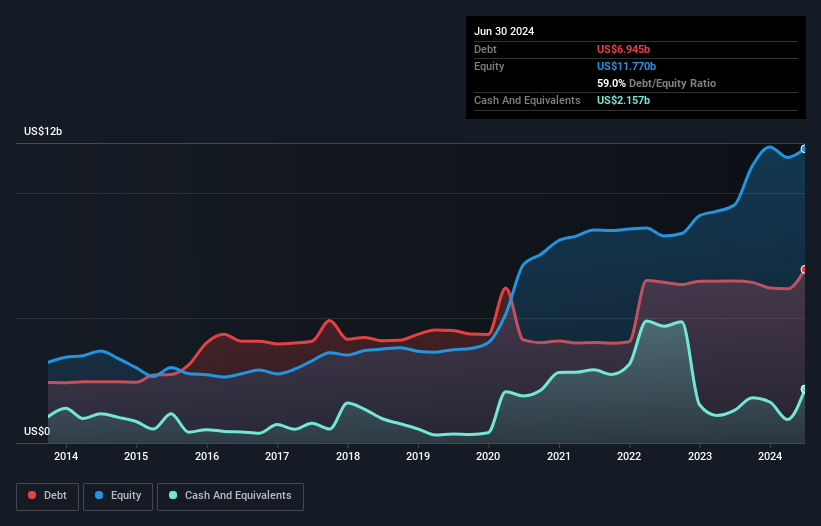The image size is (821, 526).
Task: Click the 59.0% Debt/Equity Ratio text
Action: pyautogui.click(x=656, y=83)
